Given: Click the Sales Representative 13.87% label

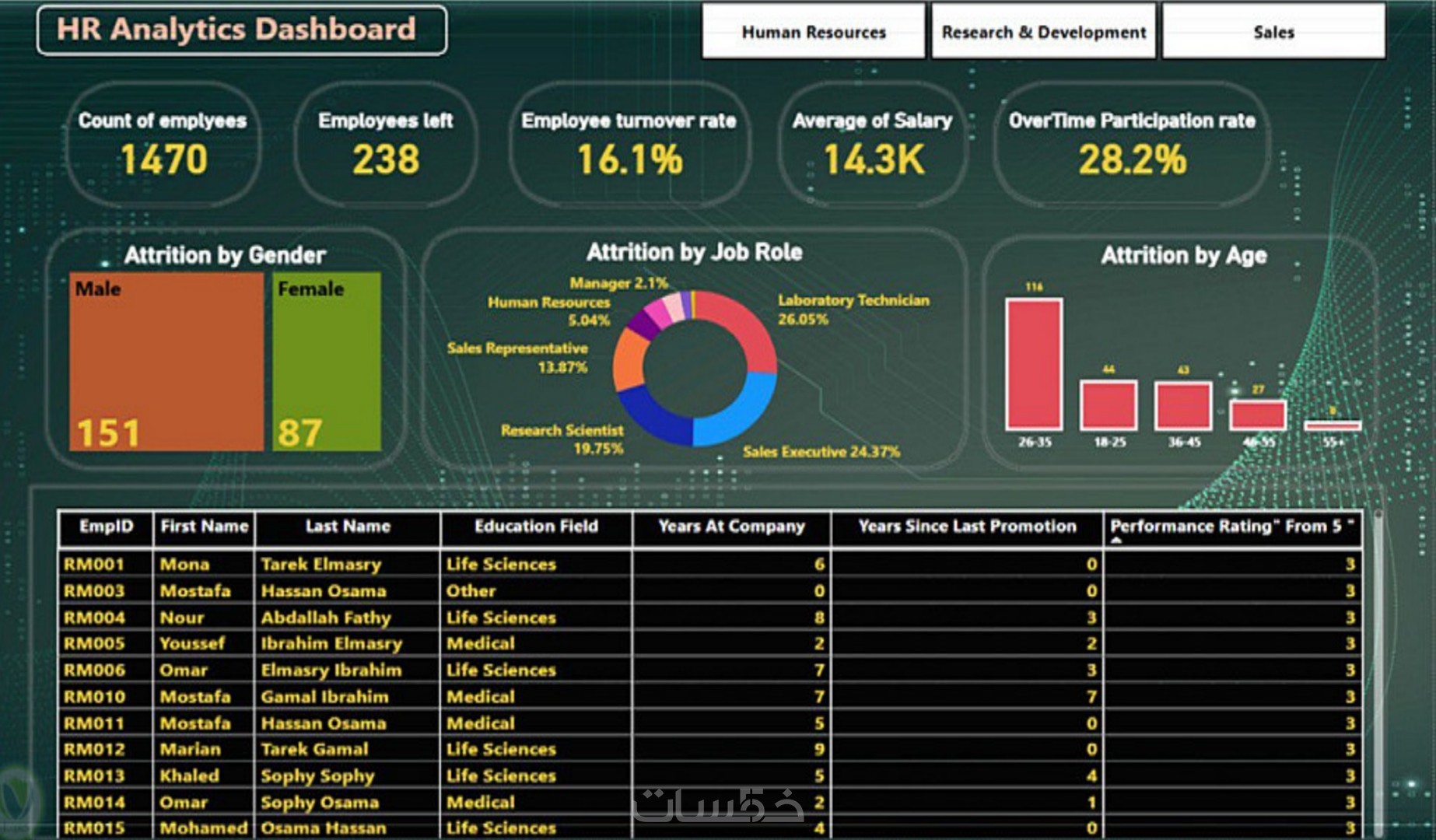Looking at the screenshot, I should (518, 358).
